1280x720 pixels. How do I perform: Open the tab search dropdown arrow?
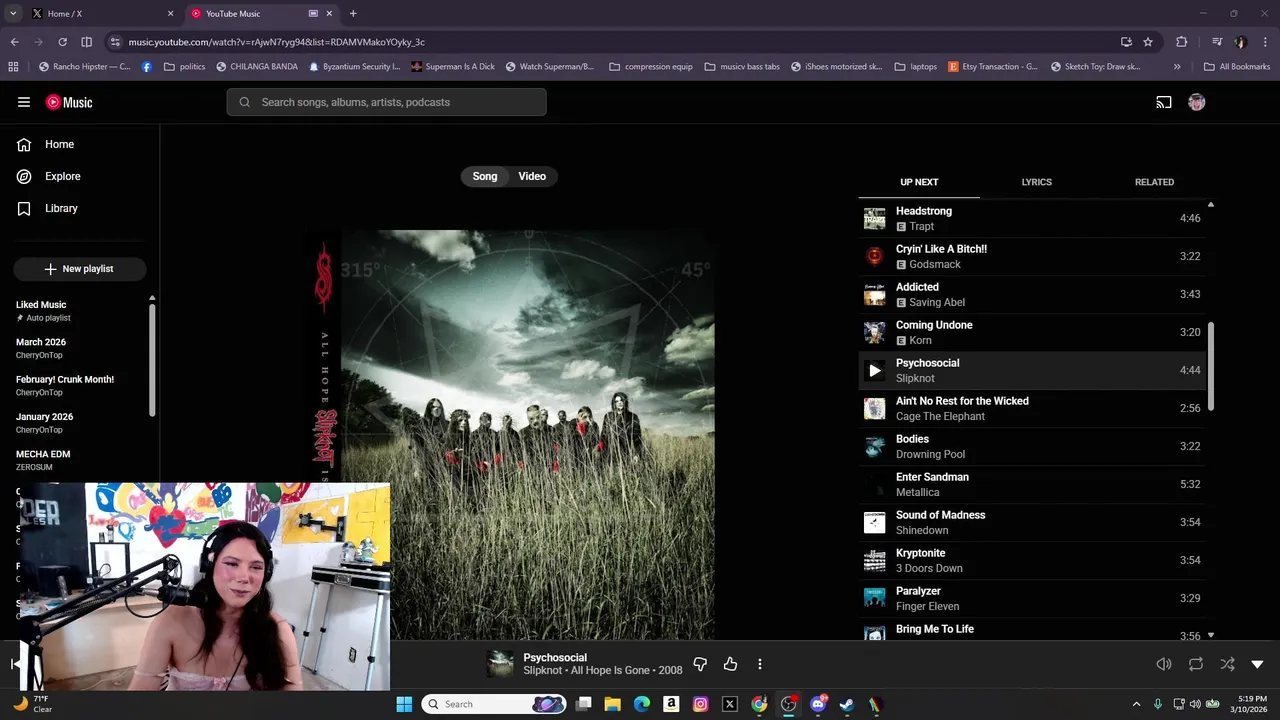click(13, 14)
